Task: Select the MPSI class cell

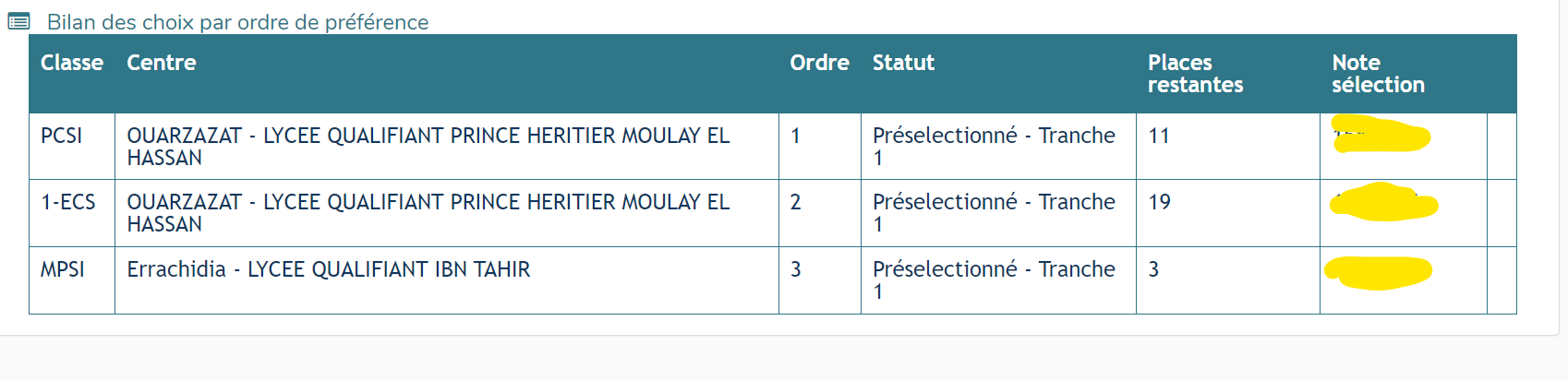Action: 63,269
